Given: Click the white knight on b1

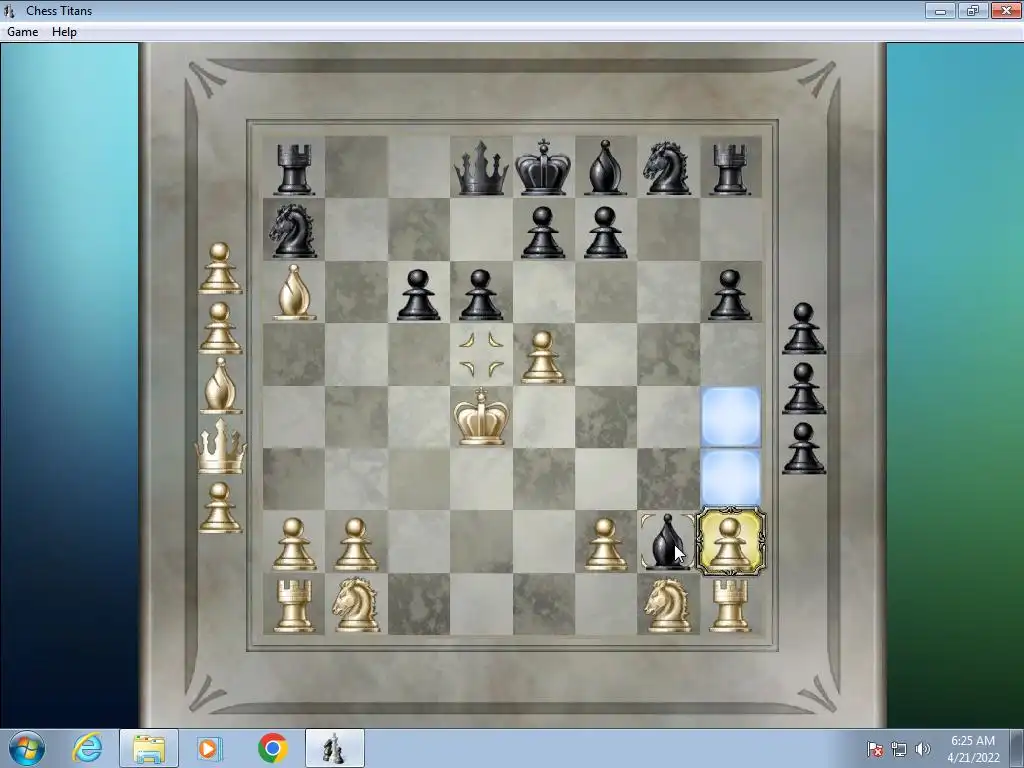Looking at the screenshot, I should pos(356,605).
